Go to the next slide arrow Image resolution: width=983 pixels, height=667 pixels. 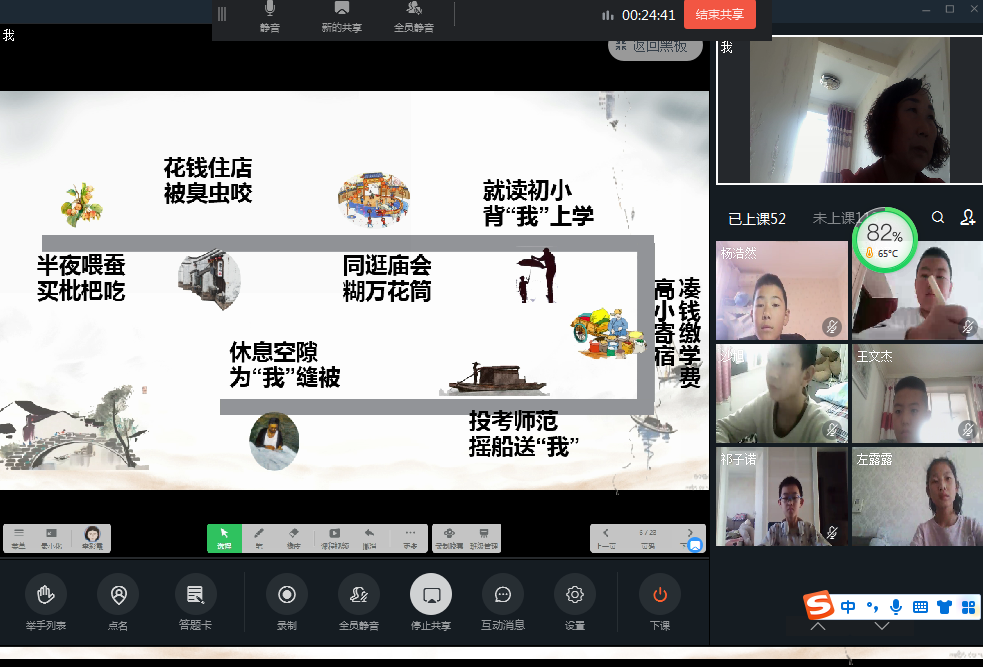689,534
